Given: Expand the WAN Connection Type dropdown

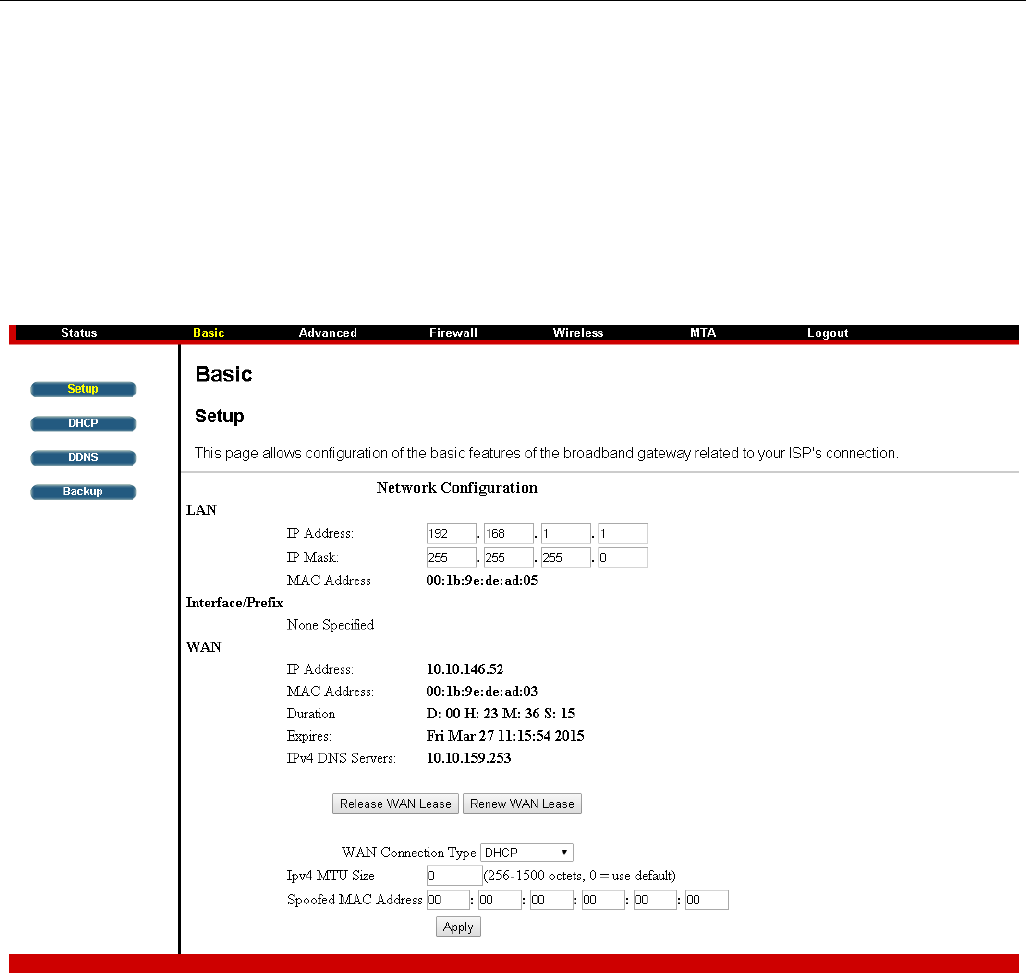Looking at the screenshot, I should point(527,853).
